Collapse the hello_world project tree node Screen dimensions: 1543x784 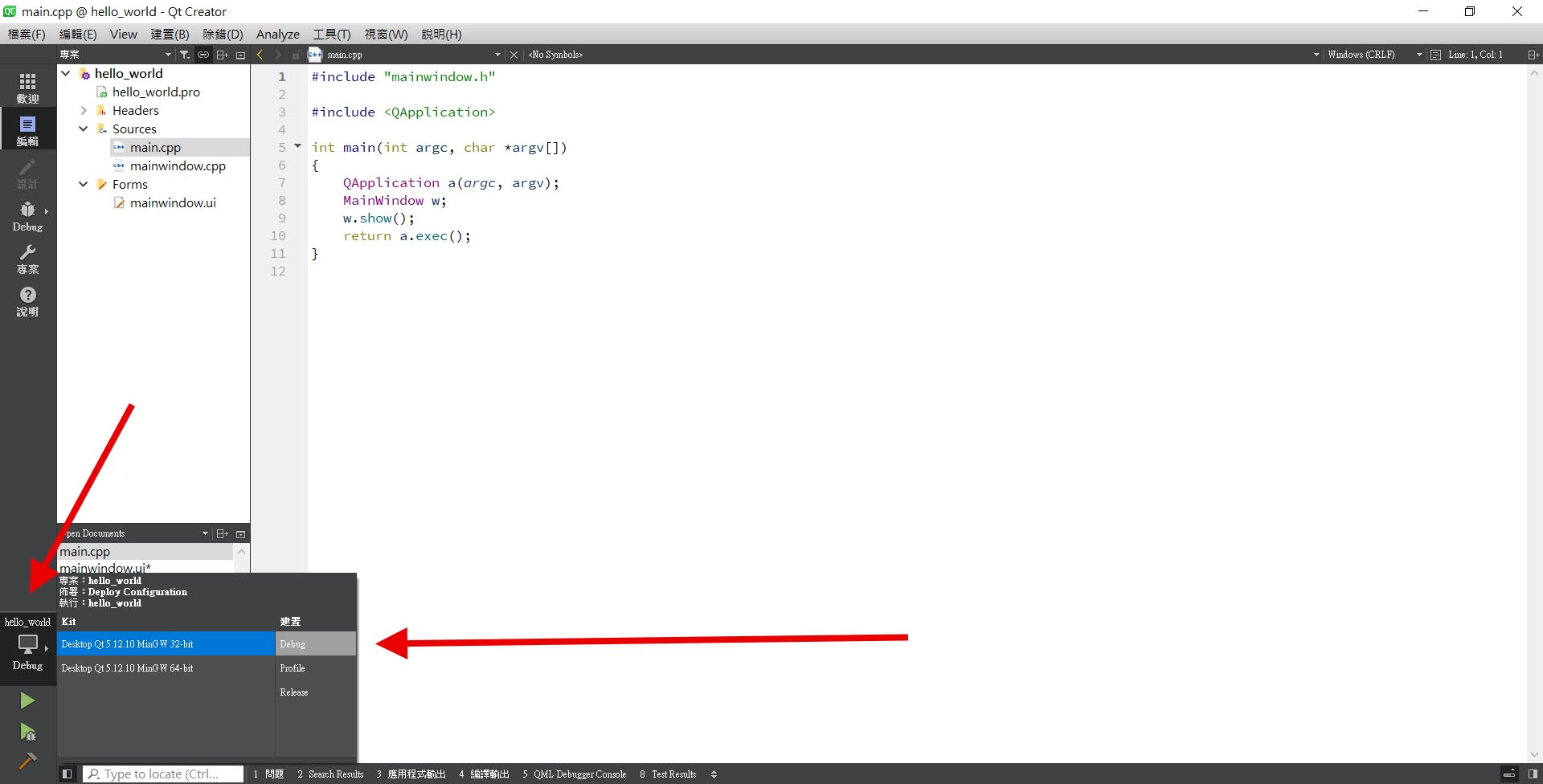tap(66, 73)
